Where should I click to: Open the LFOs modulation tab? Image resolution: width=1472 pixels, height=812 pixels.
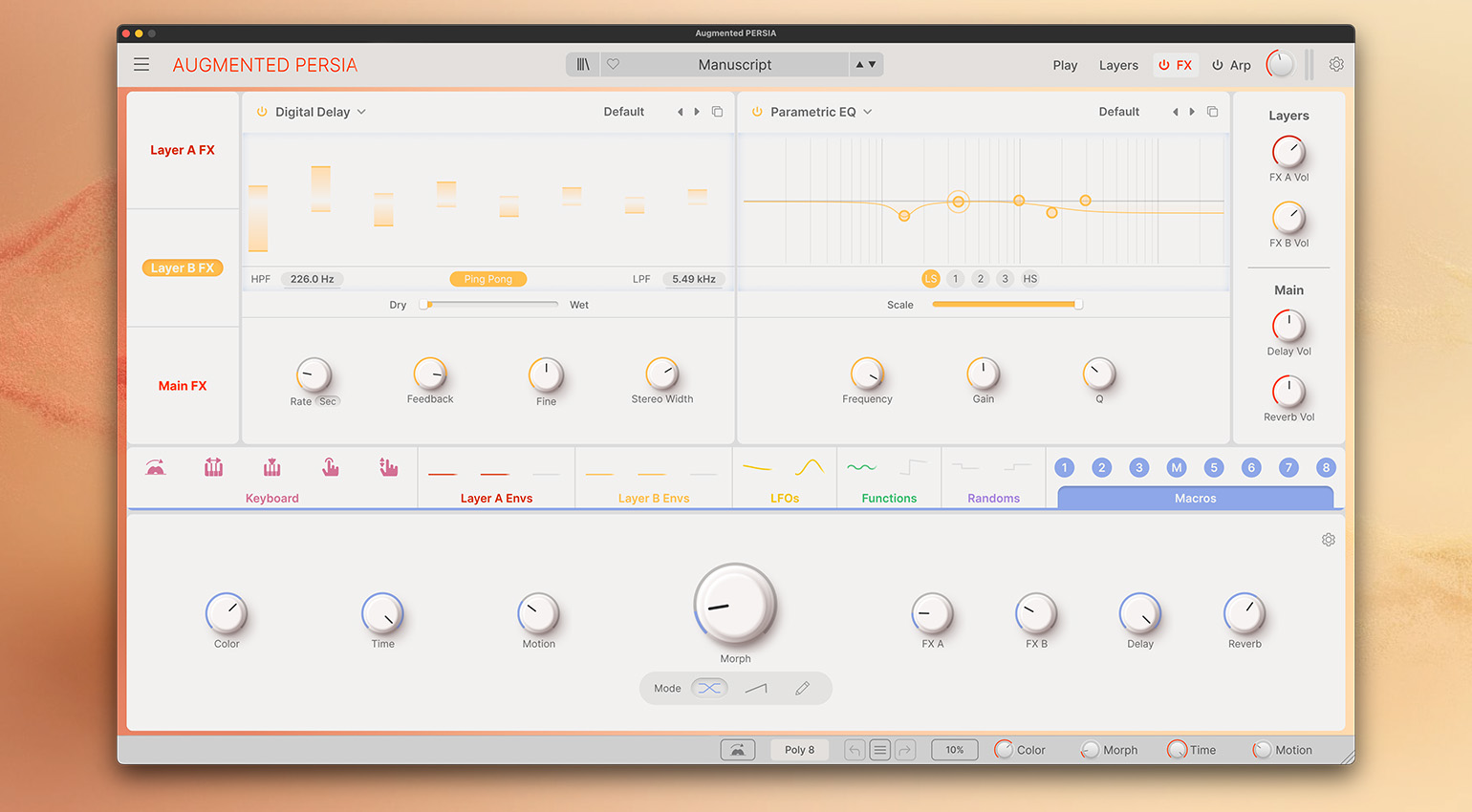coord(784,498)
